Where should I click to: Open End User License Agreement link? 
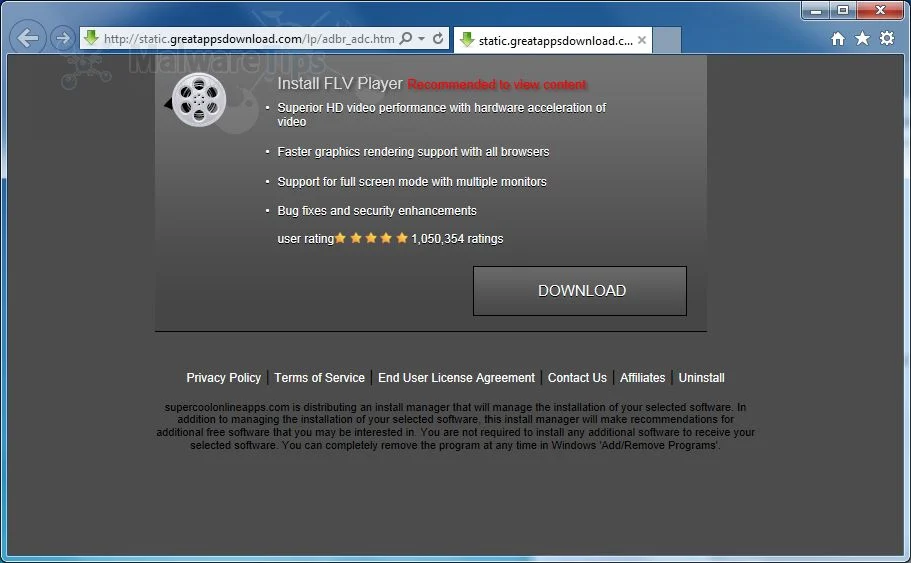[456, 378]
